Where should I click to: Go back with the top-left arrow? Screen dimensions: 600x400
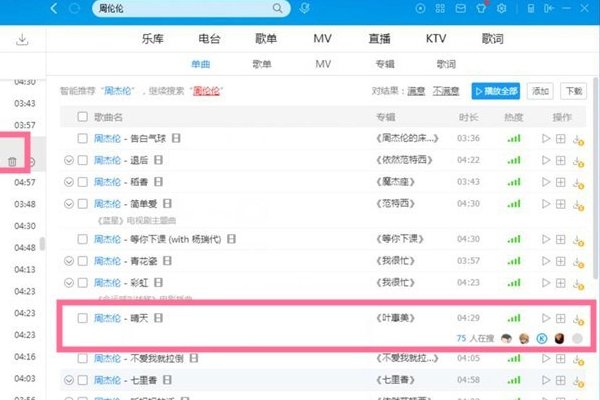point(54,8)
